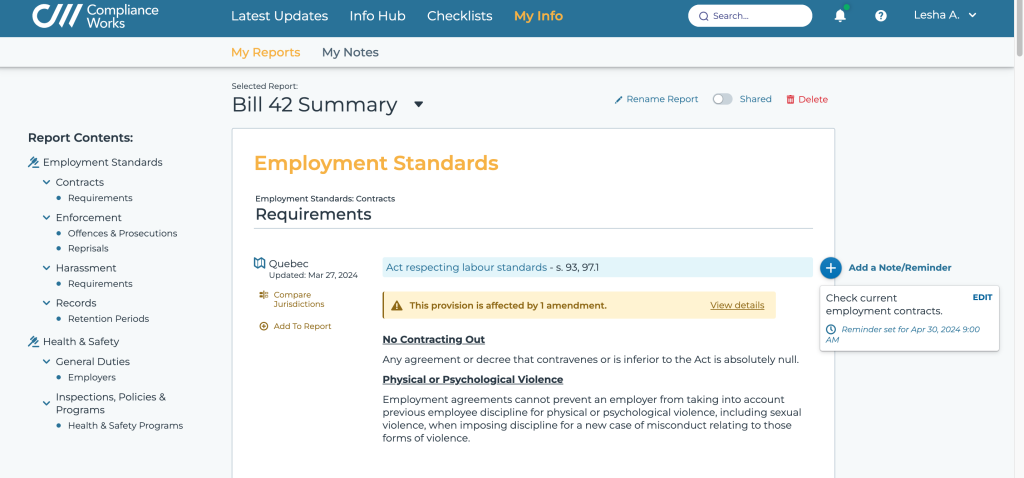Open the Lesha A. user menu
This screenshot has height=478, width=1024.
tap(945, 15)
